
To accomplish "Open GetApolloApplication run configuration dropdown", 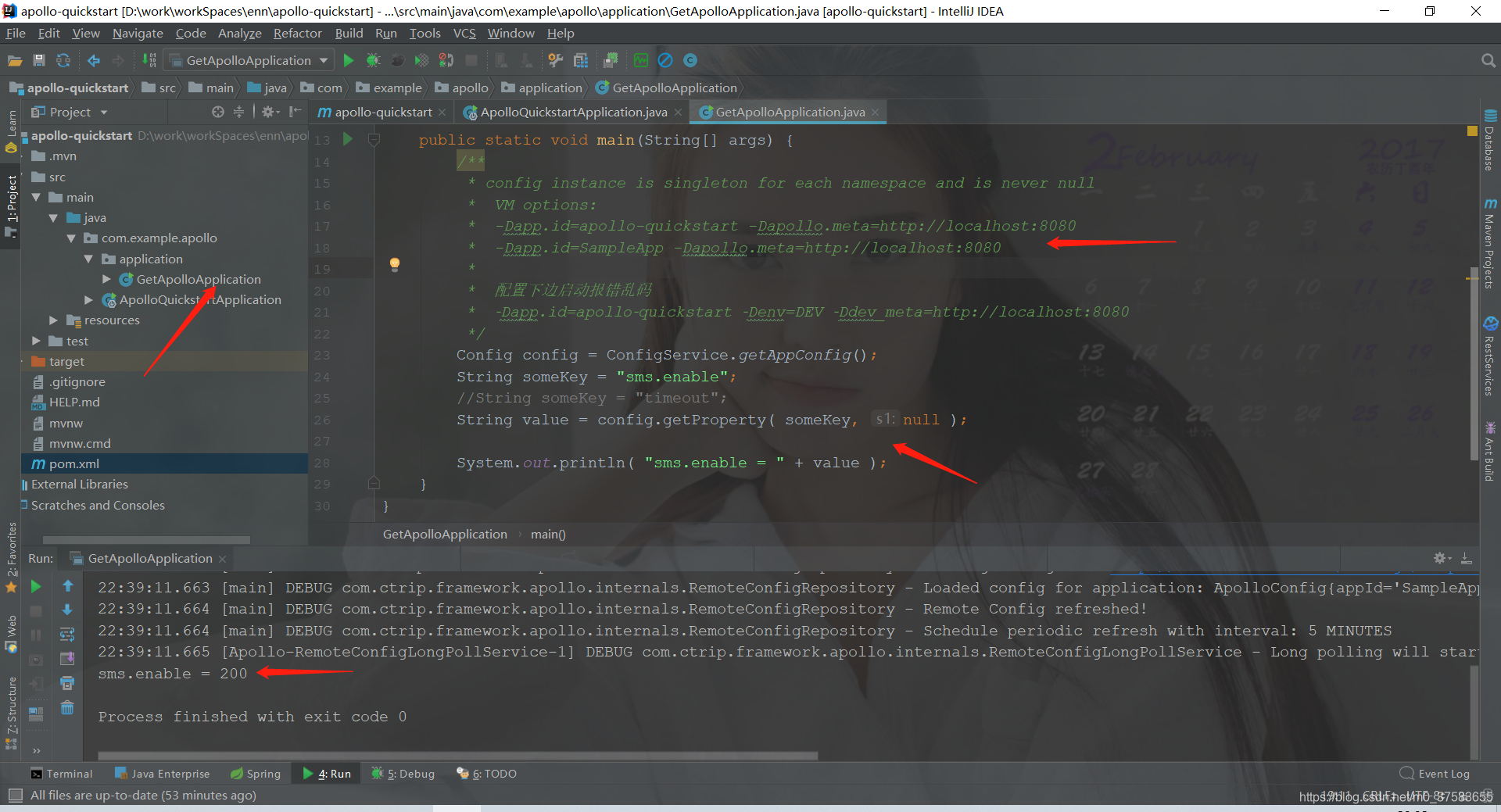I will click(250, 60).
